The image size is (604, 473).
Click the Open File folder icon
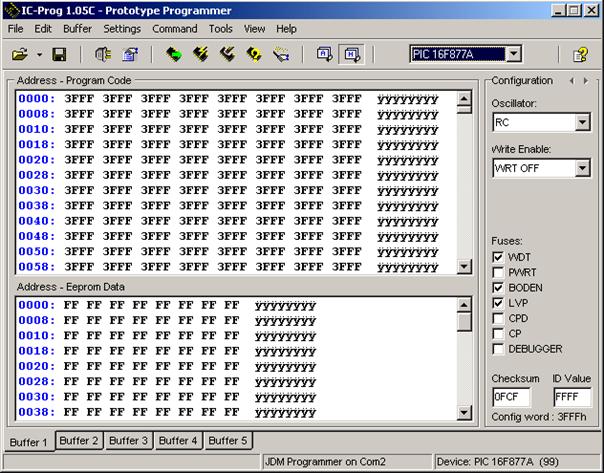point(19,54)
